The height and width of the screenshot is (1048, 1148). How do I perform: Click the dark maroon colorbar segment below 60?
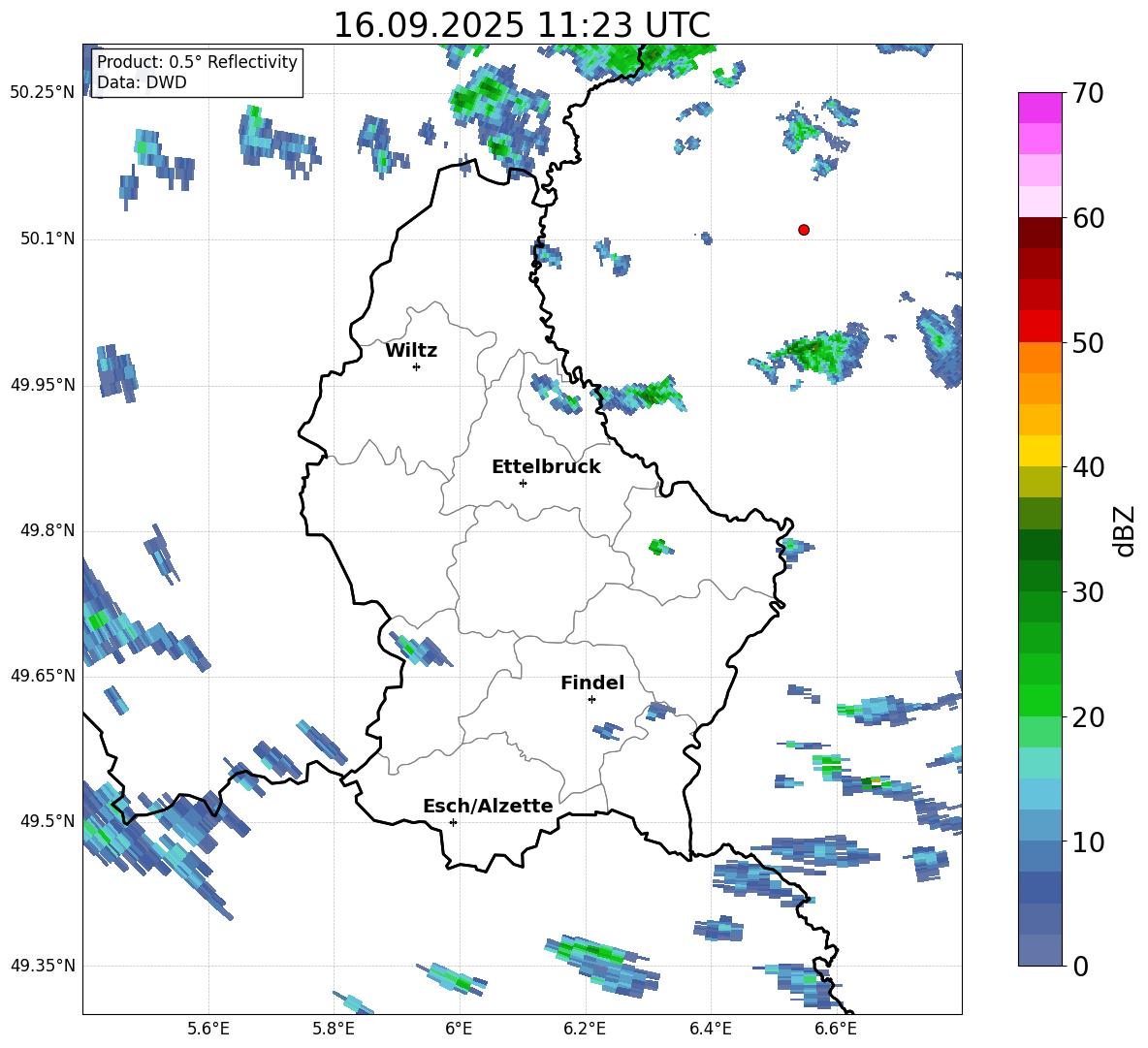(x=1039, y=233)
